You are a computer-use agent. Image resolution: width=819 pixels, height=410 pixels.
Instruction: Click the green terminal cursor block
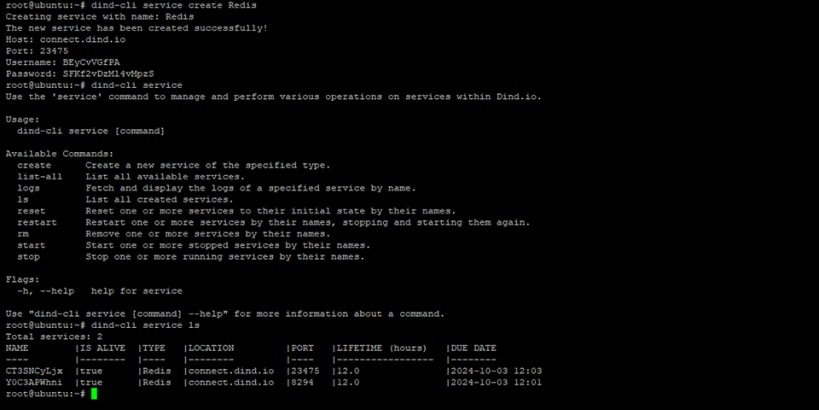[94, 394]
